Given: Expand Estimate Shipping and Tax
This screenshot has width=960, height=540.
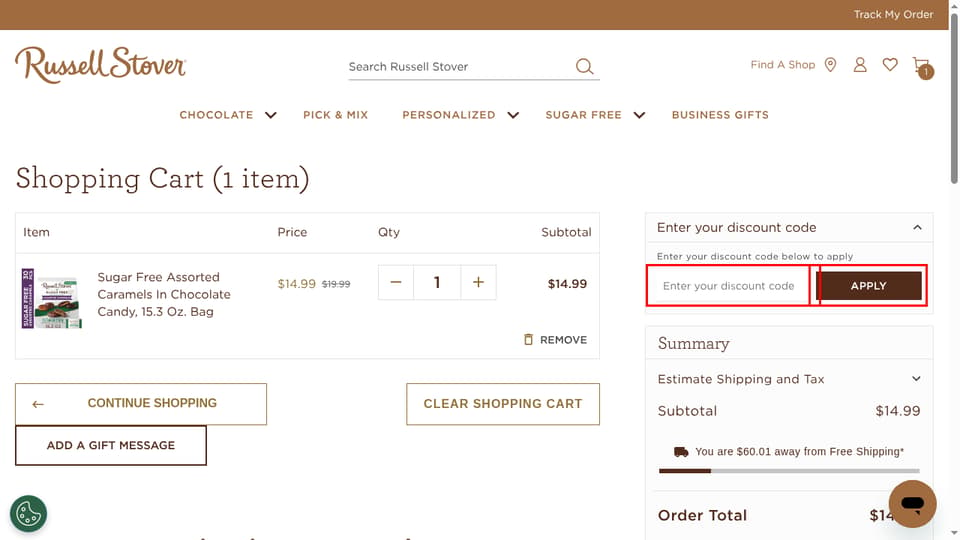Looking at the screenshot, I should (x=916, y=378).
